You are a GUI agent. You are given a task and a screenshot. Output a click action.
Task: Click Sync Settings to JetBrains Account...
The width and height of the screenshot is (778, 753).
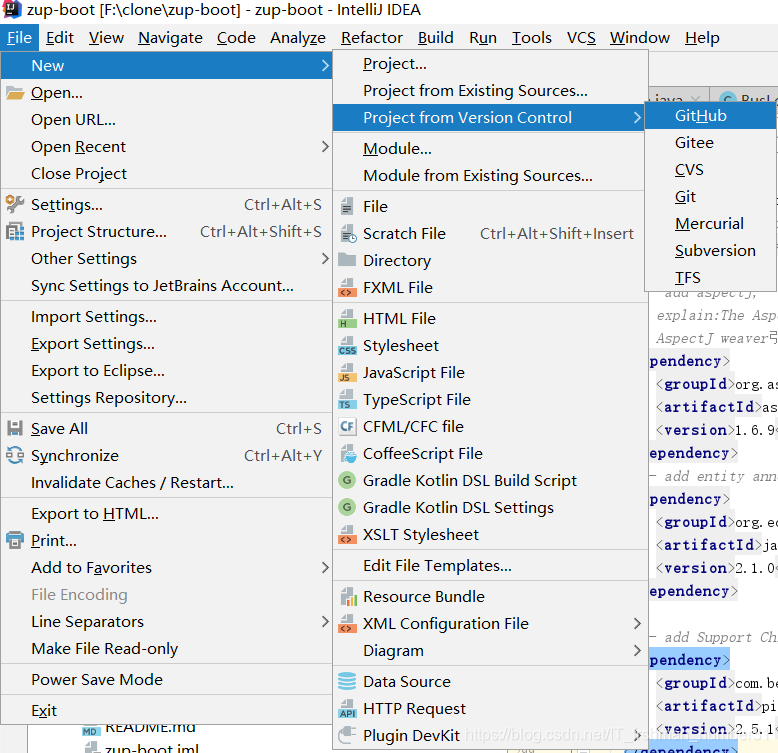tap(166, 286)
